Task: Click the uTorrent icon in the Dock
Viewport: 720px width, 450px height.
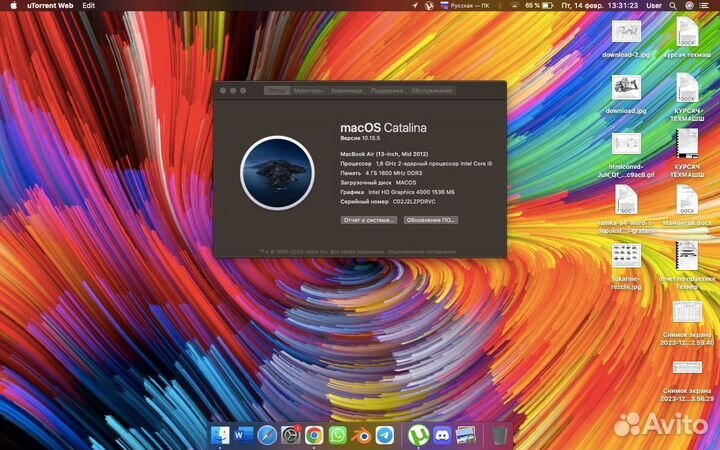Action: click(x=418, y=435)
